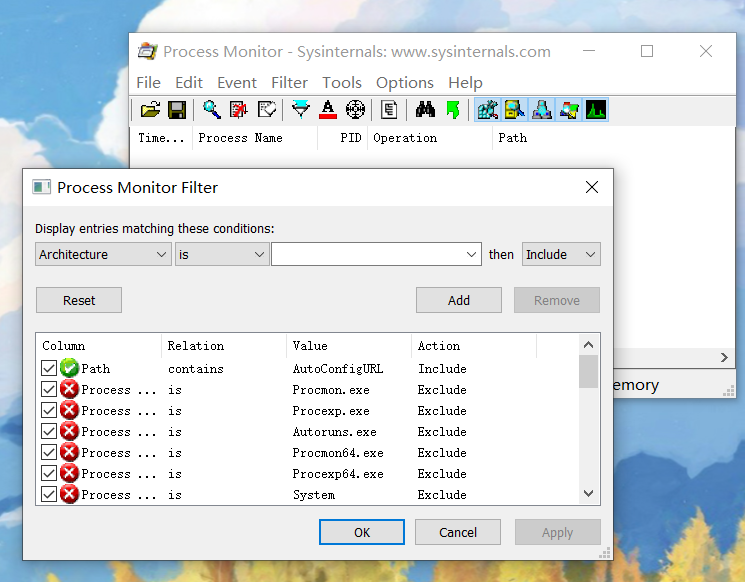Open the Edit menu

(x=189, y=83)
